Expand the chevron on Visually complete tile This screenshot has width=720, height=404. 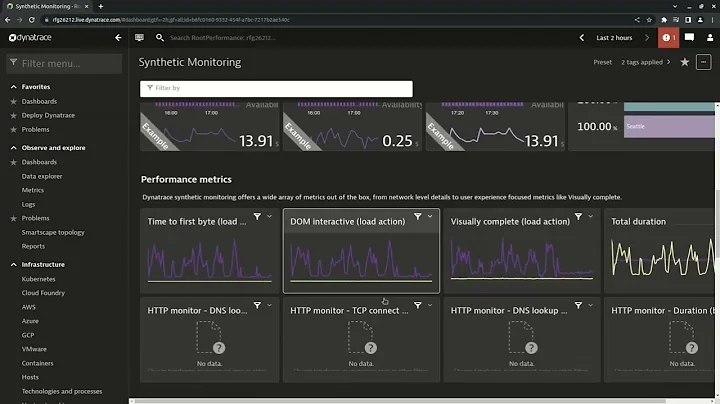coord(591,216)
